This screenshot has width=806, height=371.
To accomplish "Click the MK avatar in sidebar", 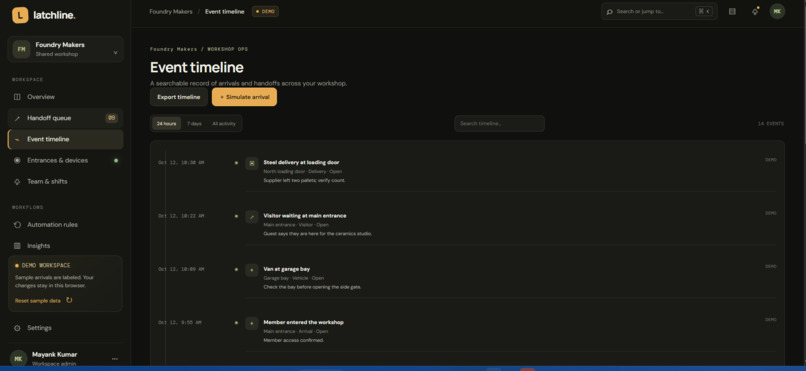I will coord(19,358).
